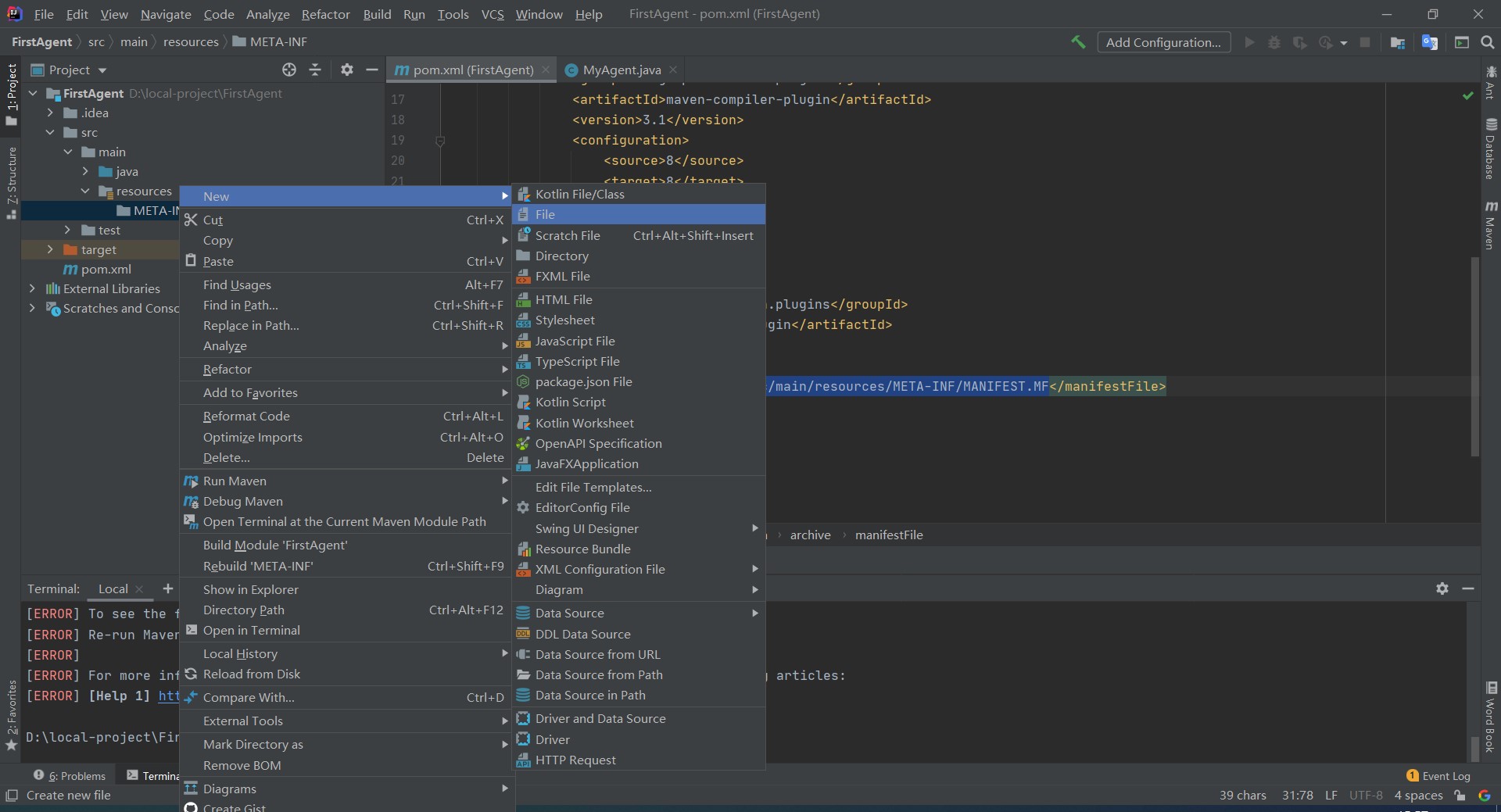Expand the test folder

pos(68,230)
